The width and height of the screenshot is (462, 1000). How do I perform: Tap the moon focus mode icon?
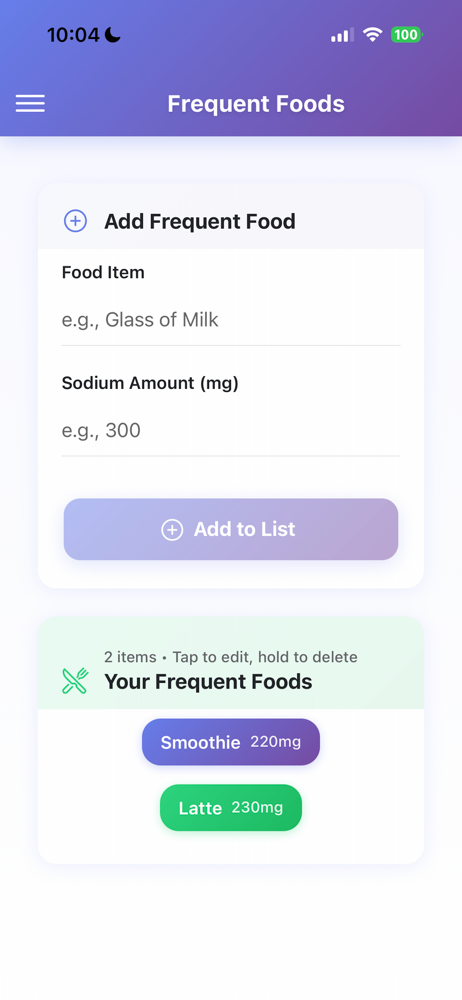[112, 35]
